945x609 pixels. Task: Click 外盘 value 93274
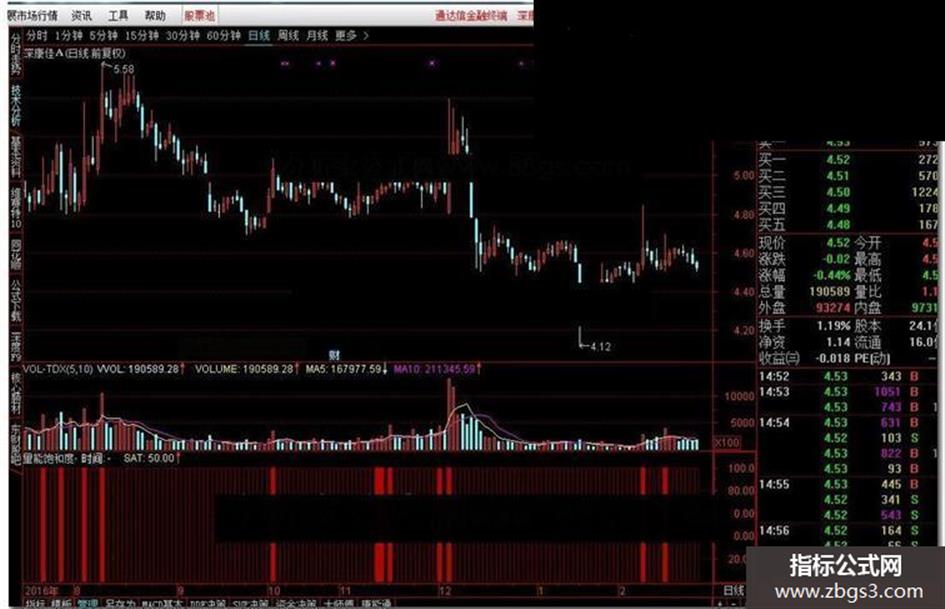833,308
